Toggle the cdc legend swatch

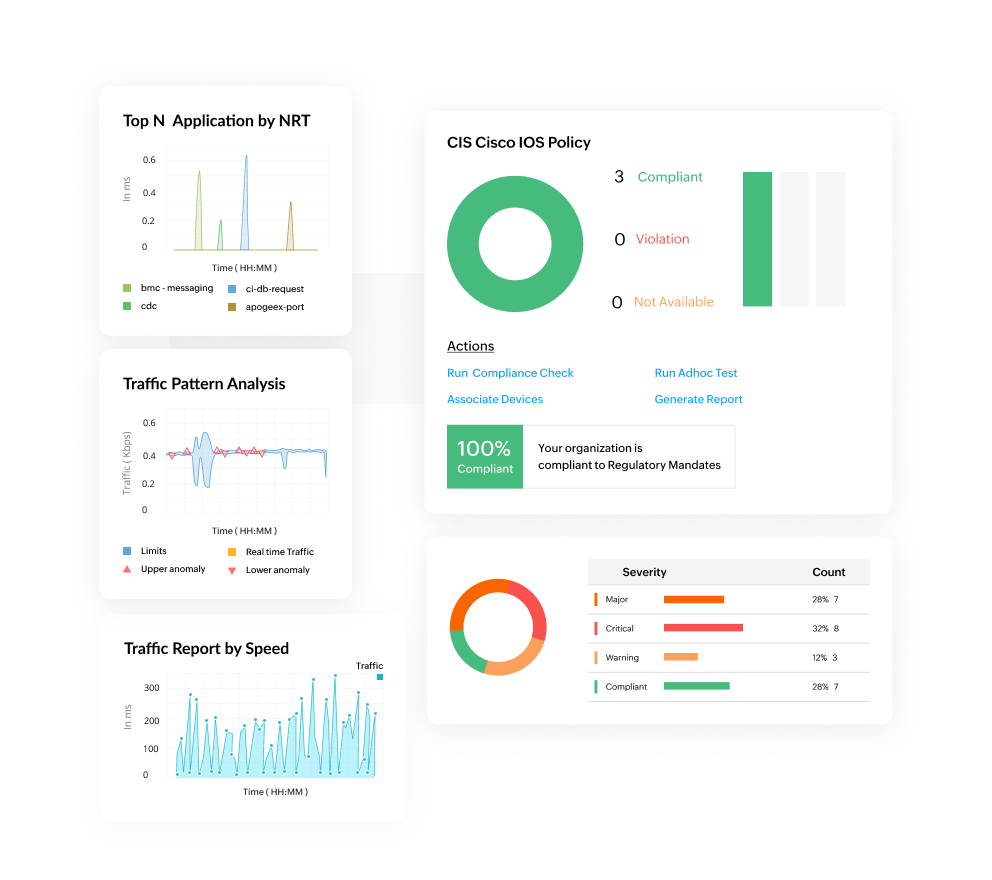point(127,306)
